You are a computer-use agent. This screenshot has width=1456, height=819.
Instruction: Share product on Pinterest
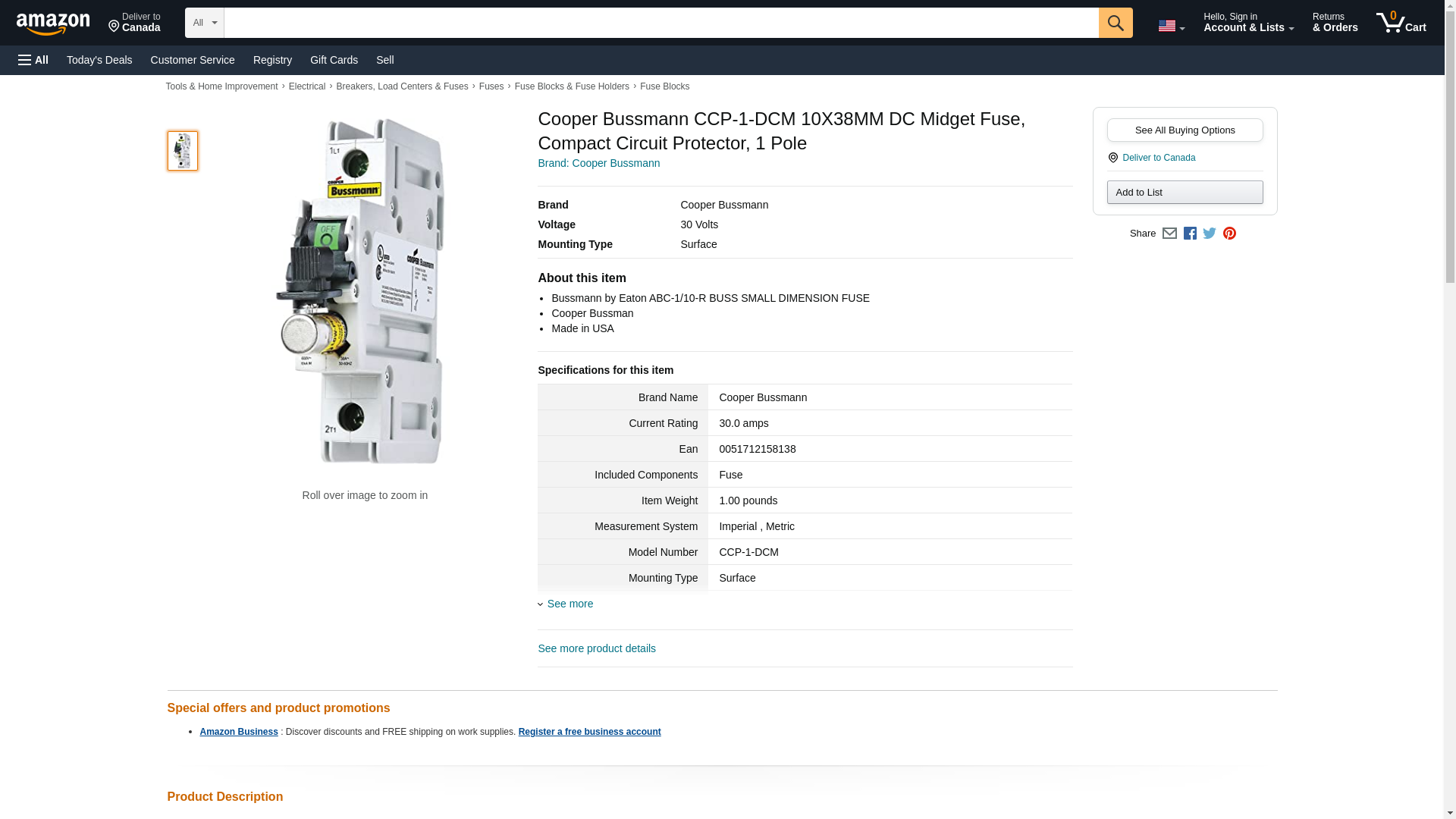coord(1229,234)
